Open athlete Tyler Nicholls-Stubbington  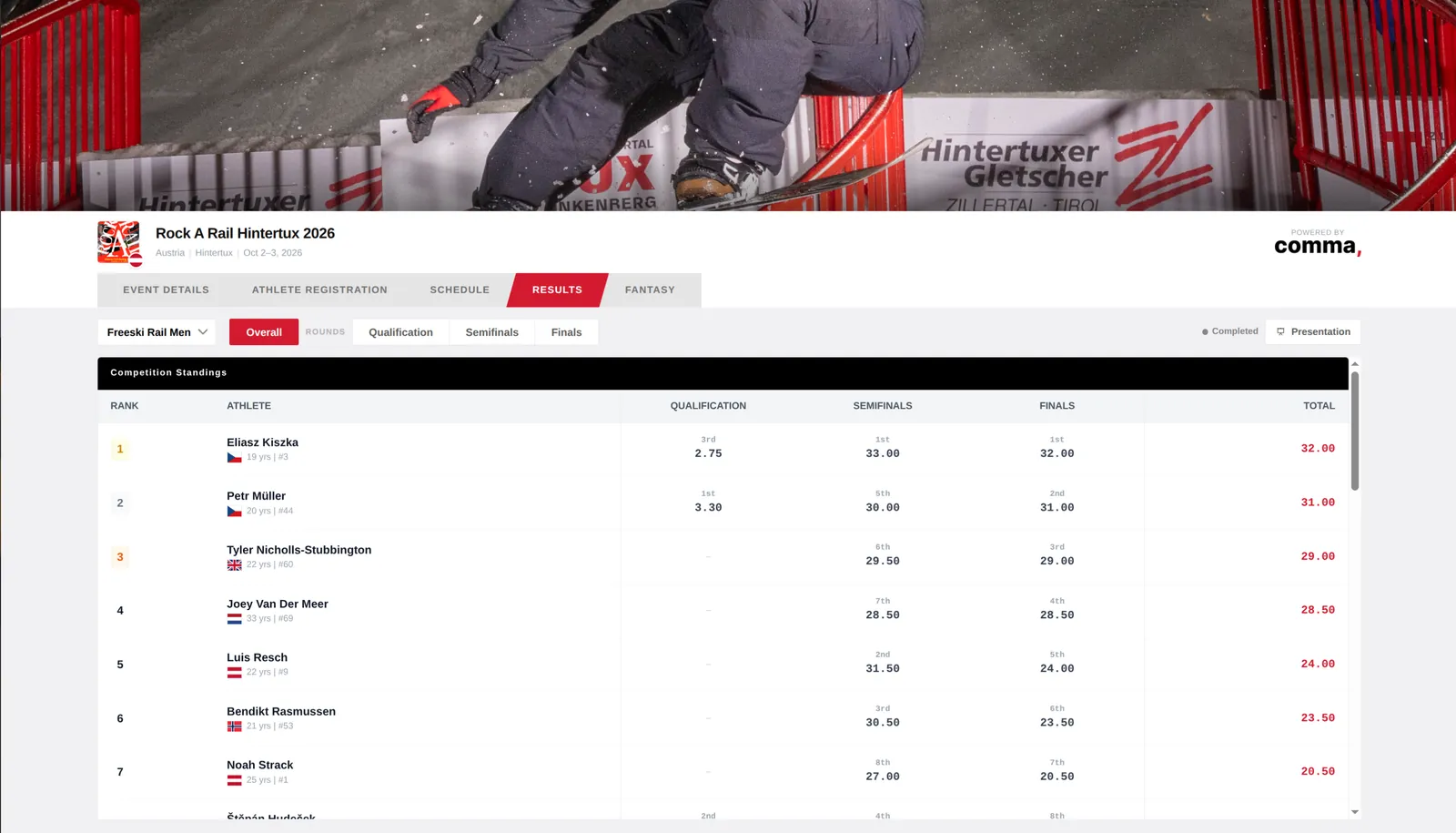click(x=298, y=550)
